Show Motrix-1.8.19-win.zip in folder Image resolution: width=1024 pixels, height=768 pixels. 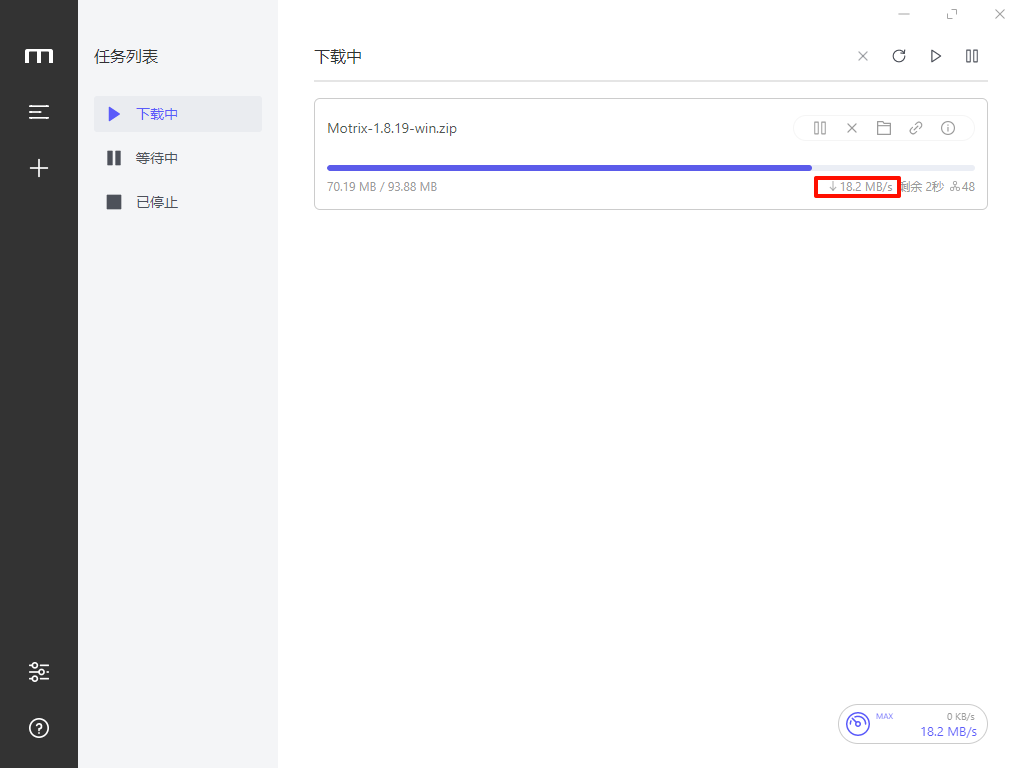(x=884, y=128)
